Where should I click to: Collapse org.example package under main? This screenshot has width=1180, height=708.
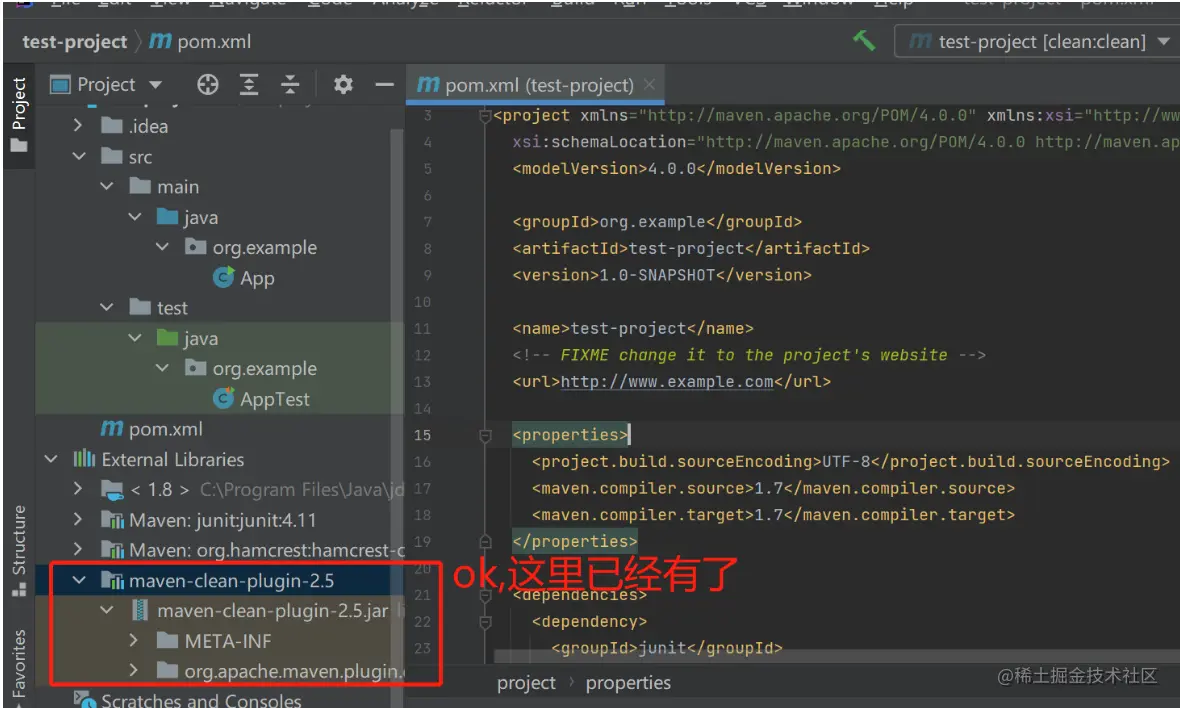pos(162,247)
